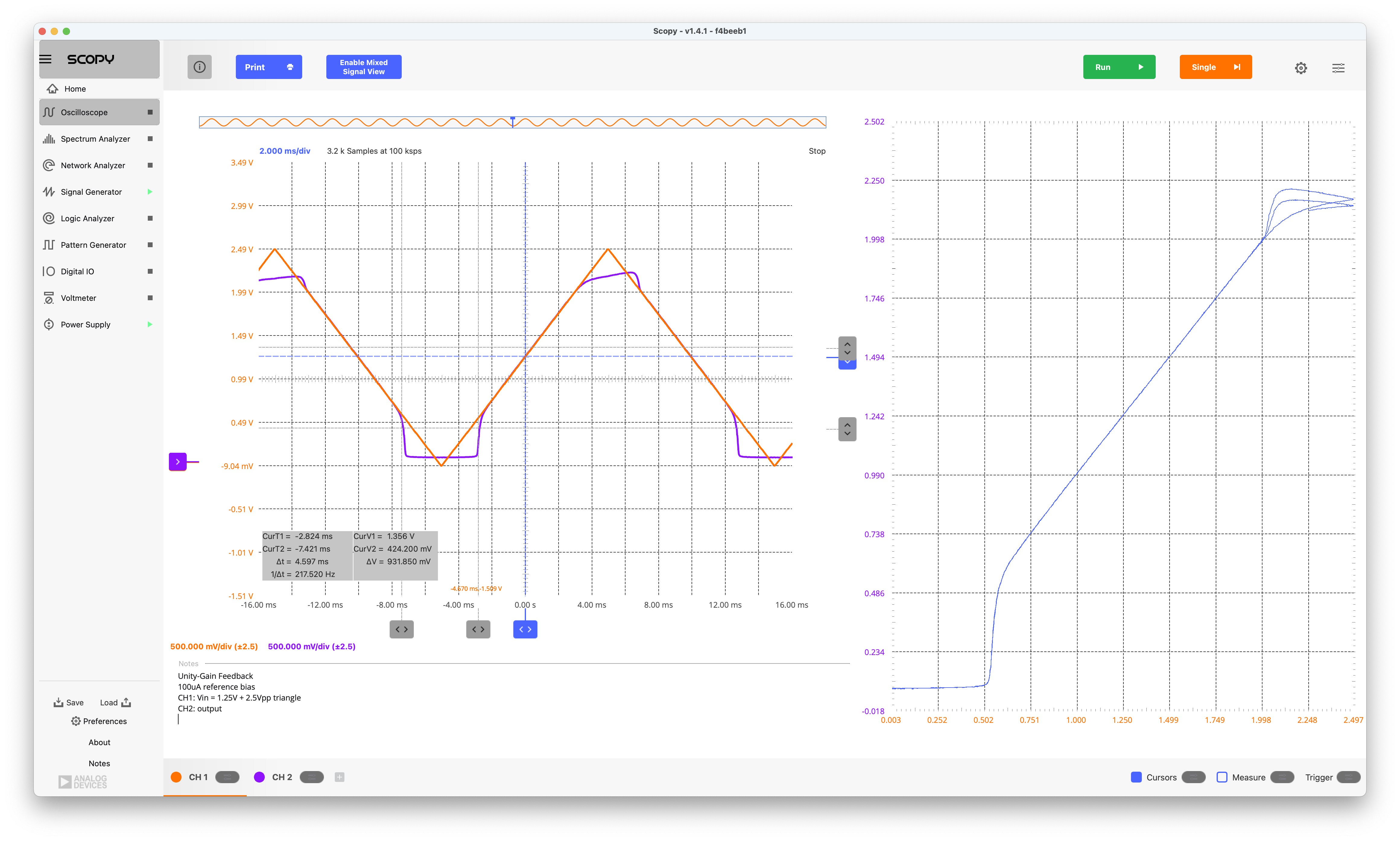Screen dimensions: 1400x841
Task: Select Oscilloscope instrument
Action: [x=99, y=112]
